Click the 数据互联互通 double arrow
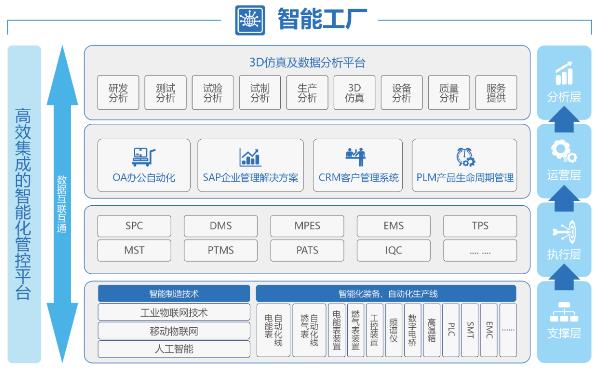 point(62,204)
